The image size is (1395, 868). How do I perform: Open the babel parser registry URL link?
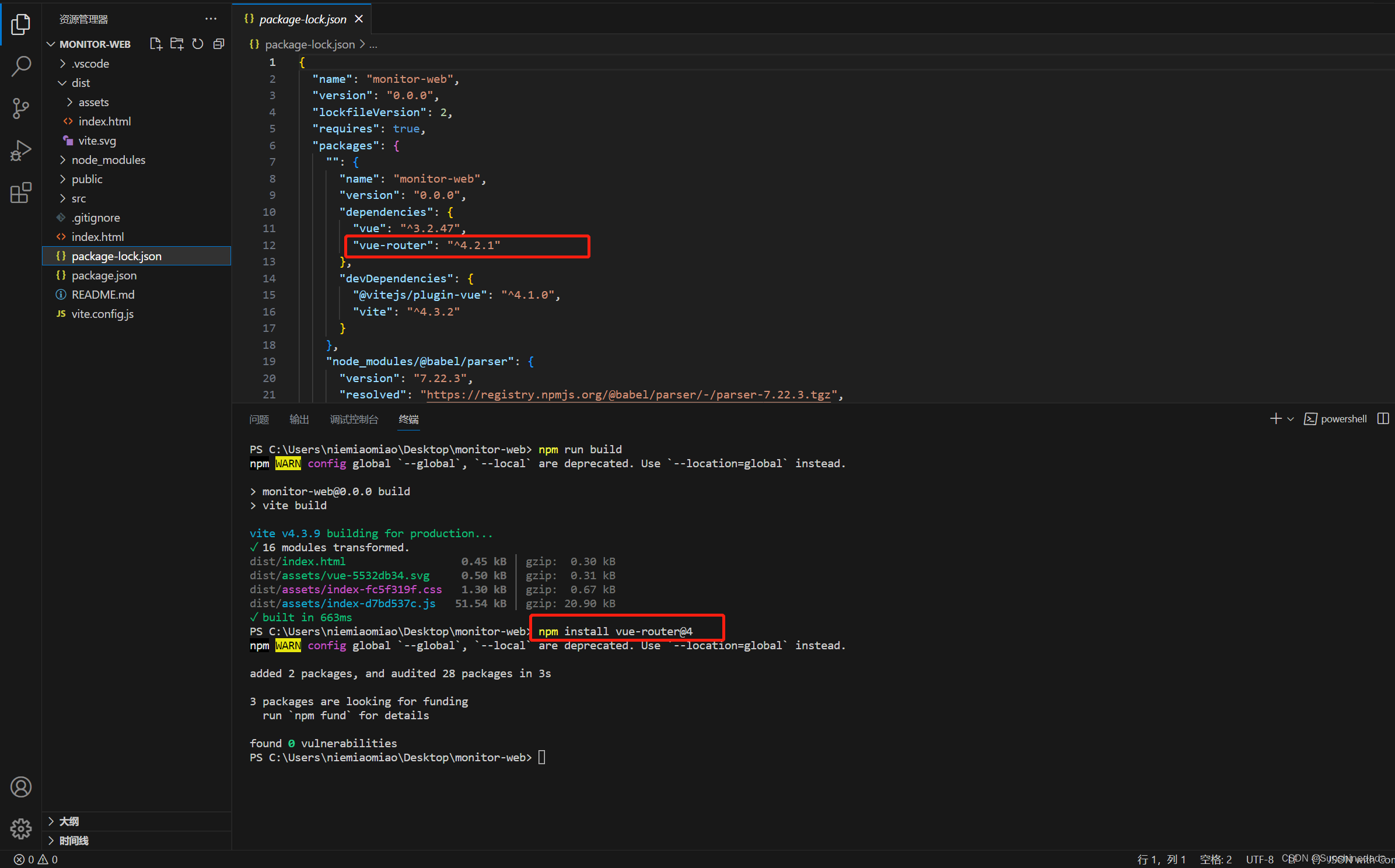point(628,395)
